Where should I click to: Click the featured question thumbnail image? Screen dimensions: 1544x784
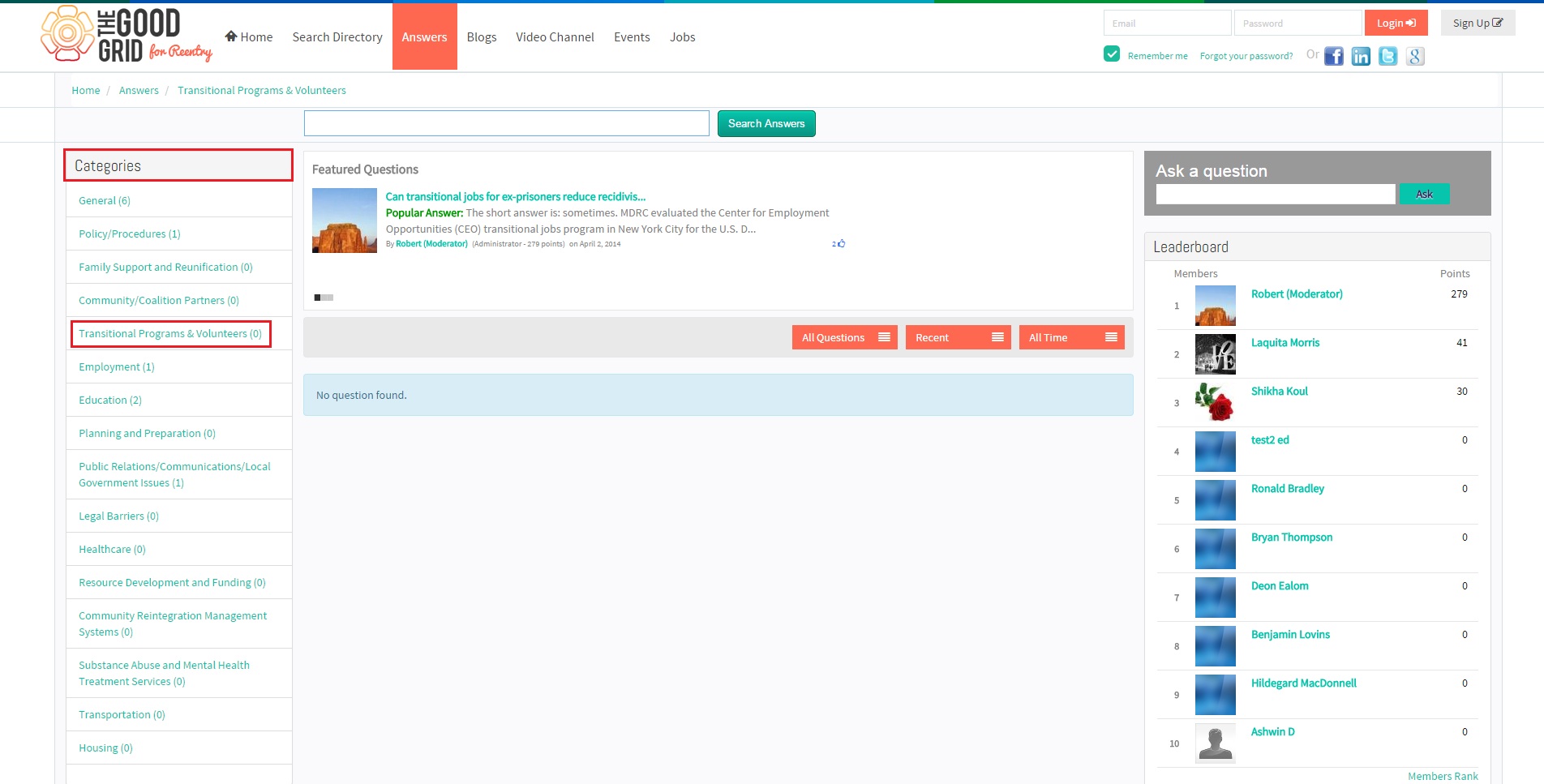click(x=345, y=221)
